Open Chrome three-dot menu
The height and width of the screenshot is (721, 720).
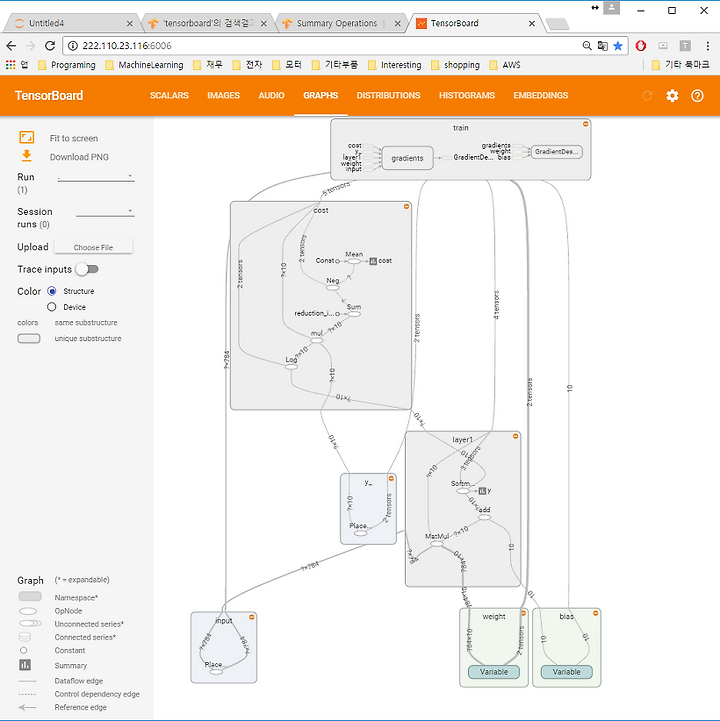pyautogui.click(x=707, y=46)
